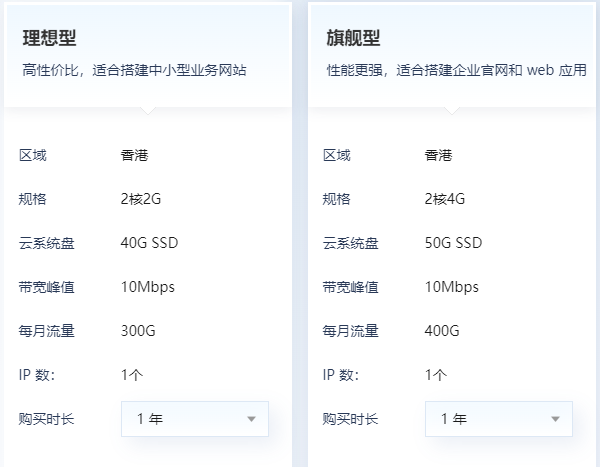The width and height of the screenshot is (600, 467).
Task: Open the 旗舰型 purchase duration dropdown
Action: [x=499, y=419]
